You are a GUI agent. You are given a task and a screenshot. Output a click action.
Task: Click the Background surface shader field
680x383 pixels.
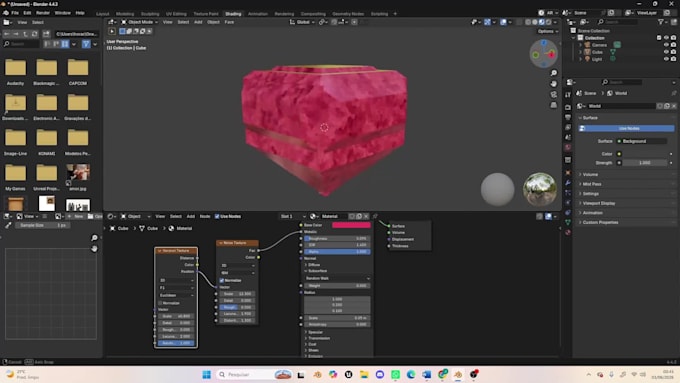click(x=642, y=141)
